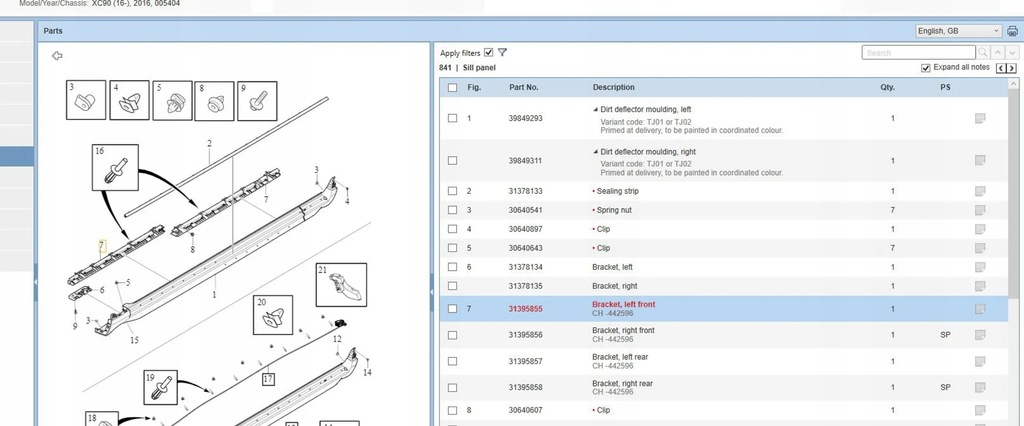Viewport: 1024px width, 426px height.
Task: Select diagram inset of bracket number 21
Action: tap(342, 285)
